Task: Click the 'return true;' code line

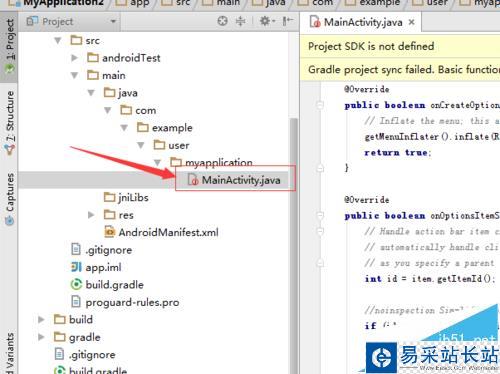Action: pyautogui.click(x=398, y=153)
